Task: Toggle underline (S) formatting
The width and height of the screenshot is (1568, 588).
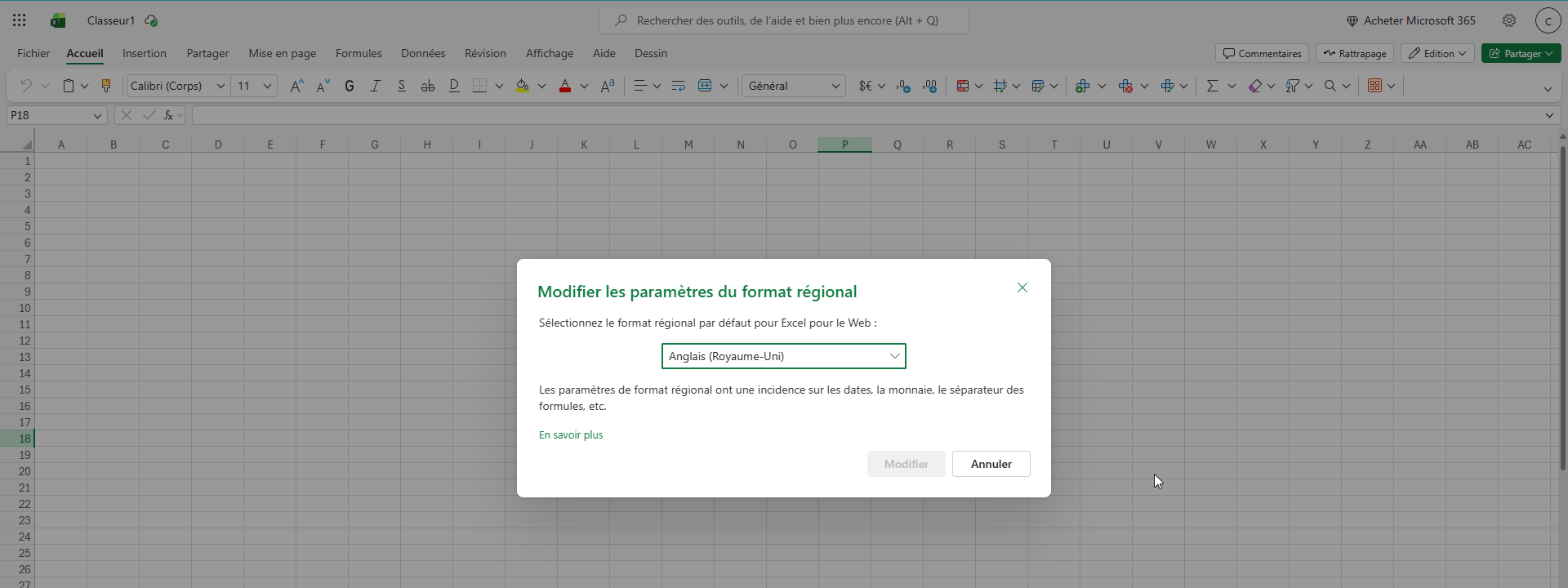Action: (402, 86)
